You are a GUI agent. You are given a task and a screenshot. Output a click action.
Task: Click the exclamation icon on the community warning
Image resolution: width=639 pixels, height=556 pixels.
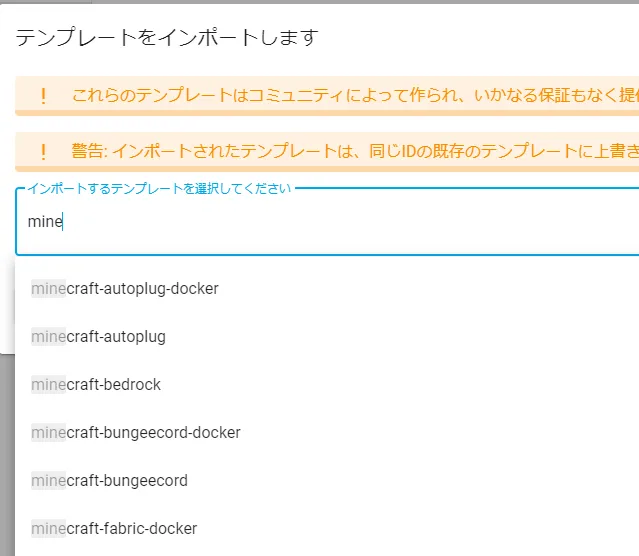(x=43, y=97)
